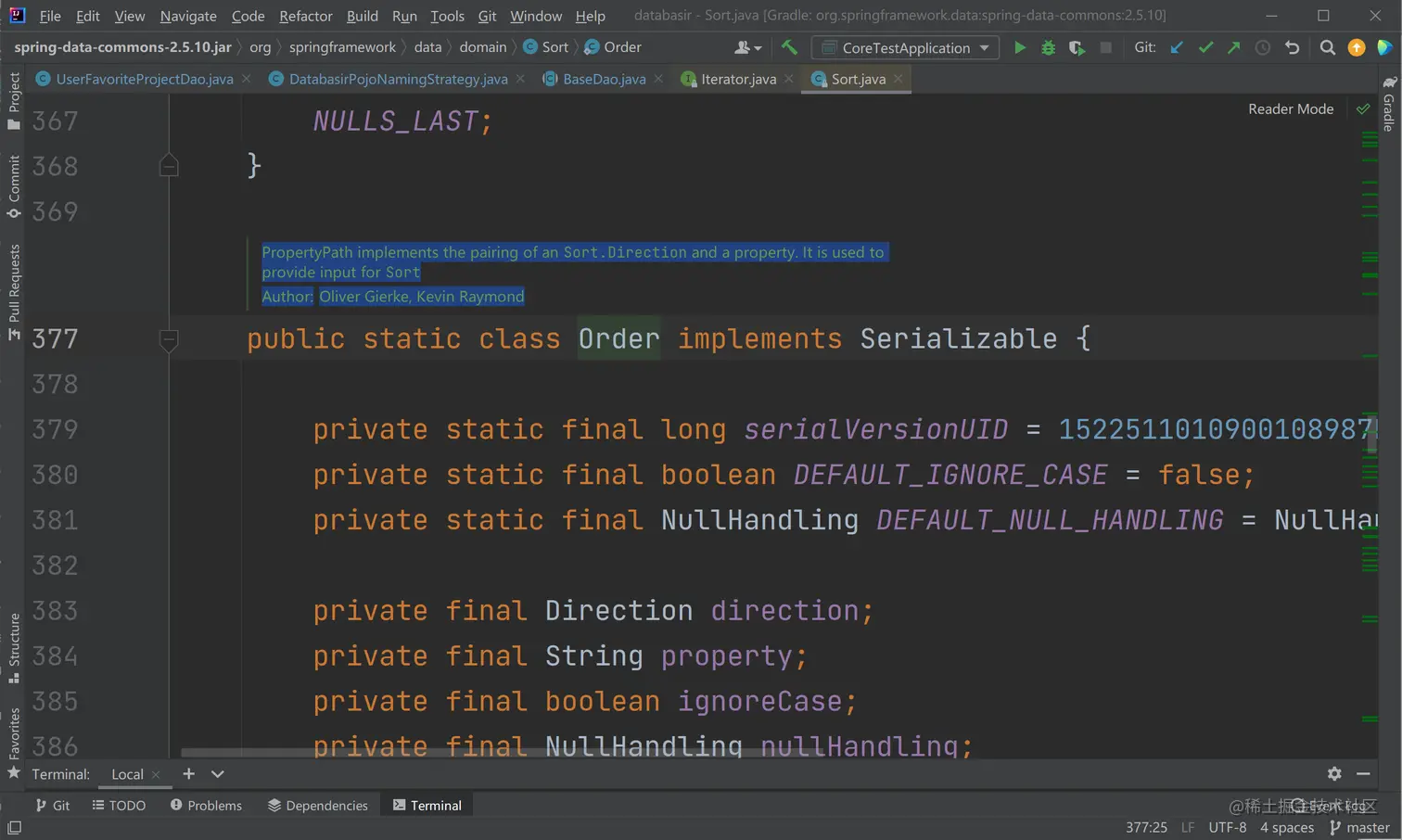Screen dimensions: 1402x840
Task: Open the Problems tool window tab
Action: (x=206, y=806)
